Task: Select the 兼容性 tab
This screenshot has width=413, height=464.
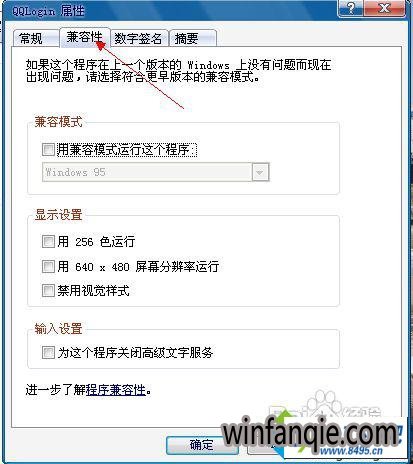Action: (x=84, y=37)
